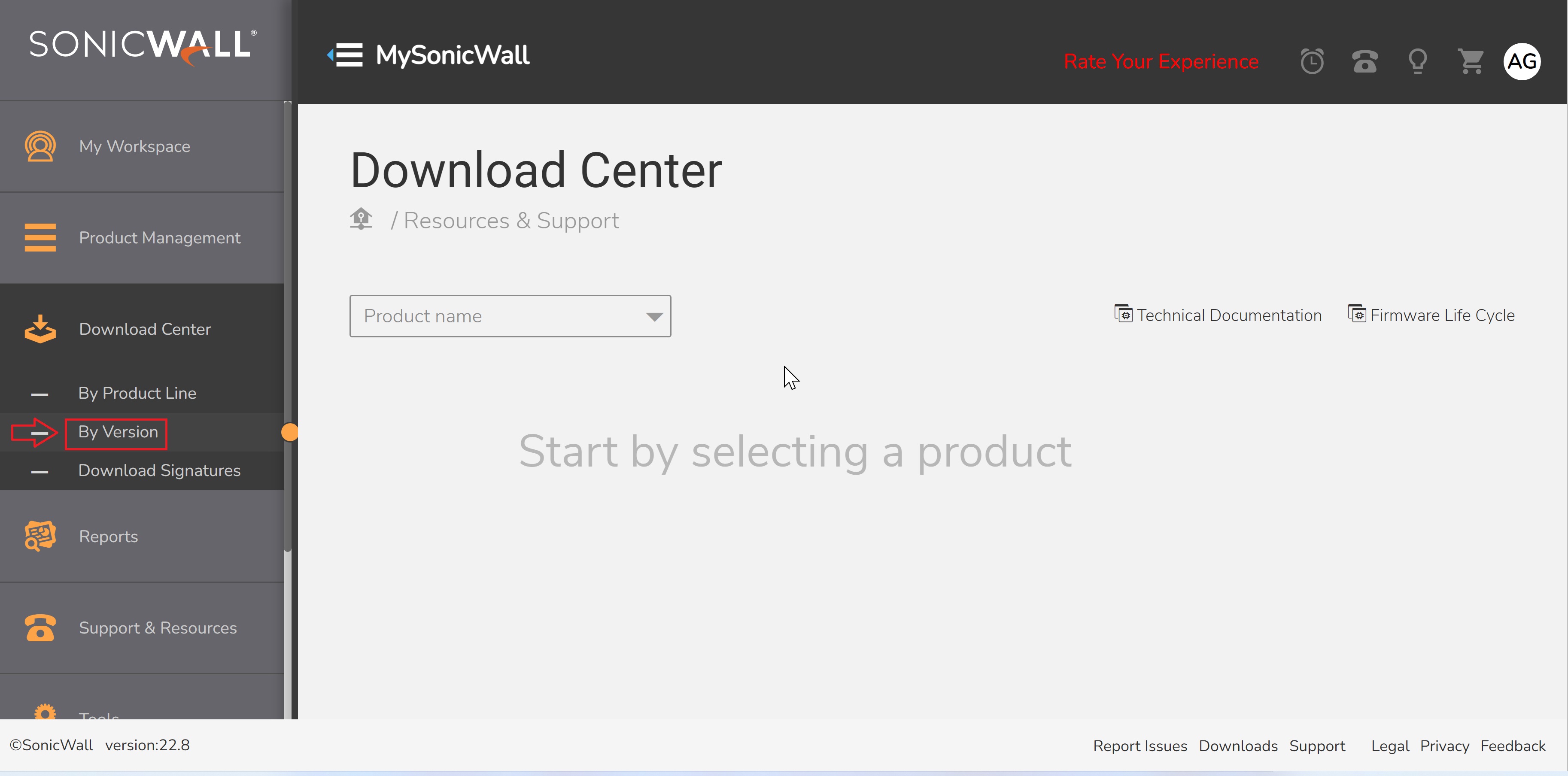This screenshot has width=1568, height=776.
Task: Click Rate Your Experience link
Action: (x=1161, y=61)
